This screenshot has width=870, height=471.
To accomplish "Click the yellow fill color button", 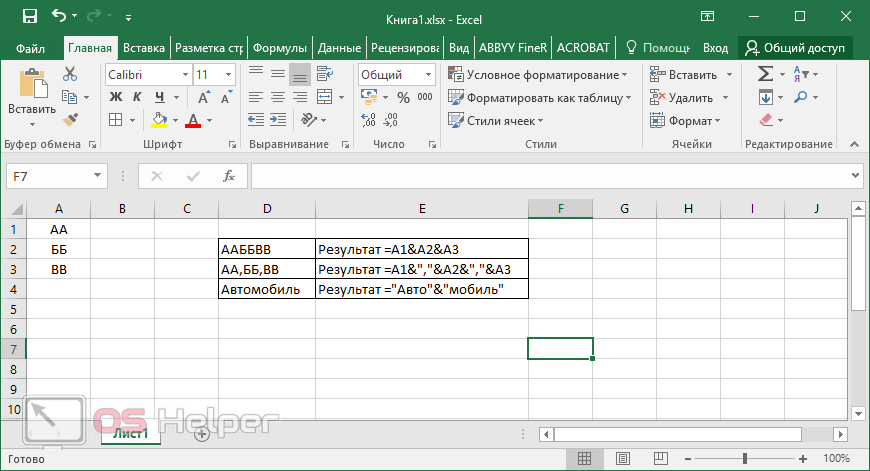I will (x=159, y=120).
